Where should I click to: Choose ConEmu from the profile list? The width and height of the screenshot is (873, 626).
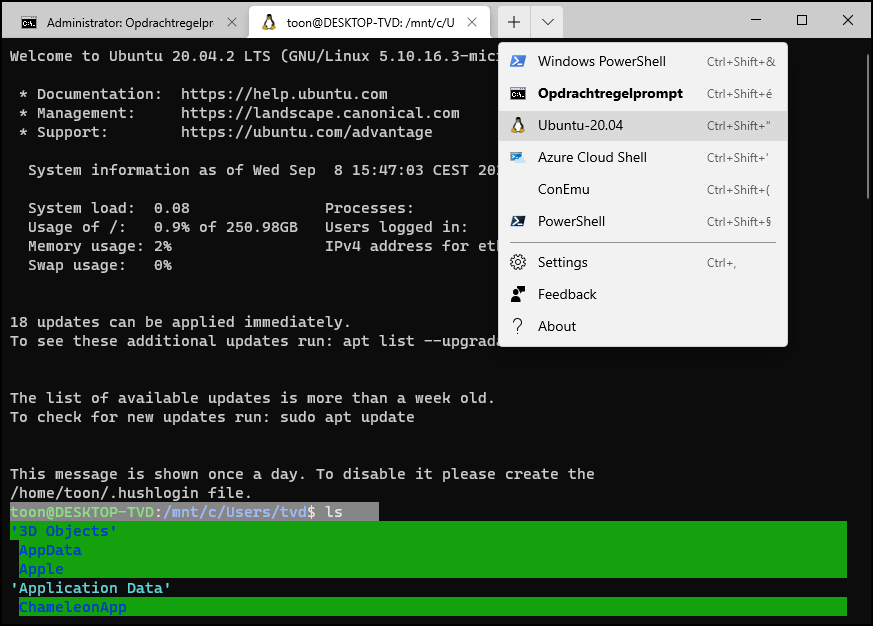pos(643,189)
